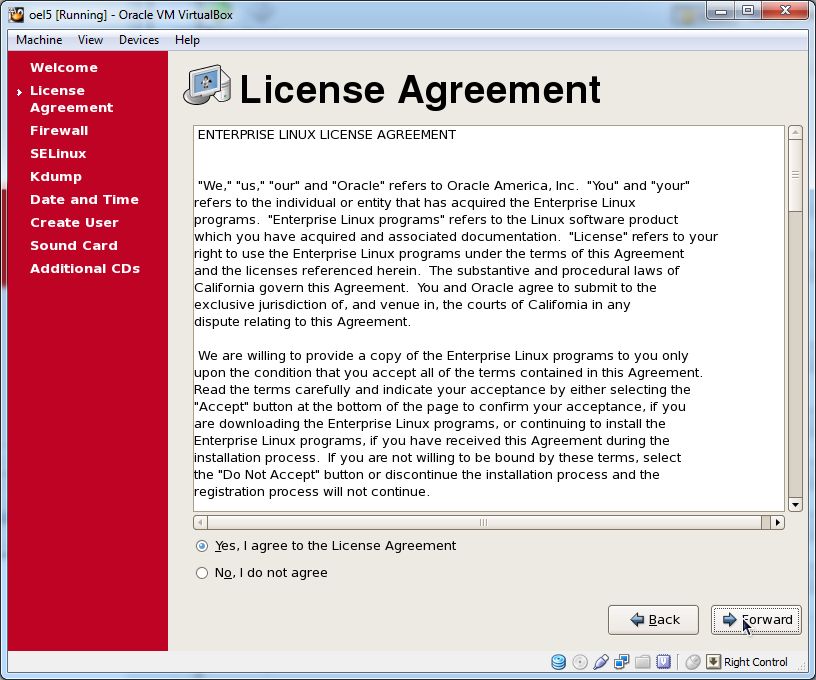This screenshot has height=680, width=816.
Task: Close the VirtualBox window
Action: coord(785,11)
